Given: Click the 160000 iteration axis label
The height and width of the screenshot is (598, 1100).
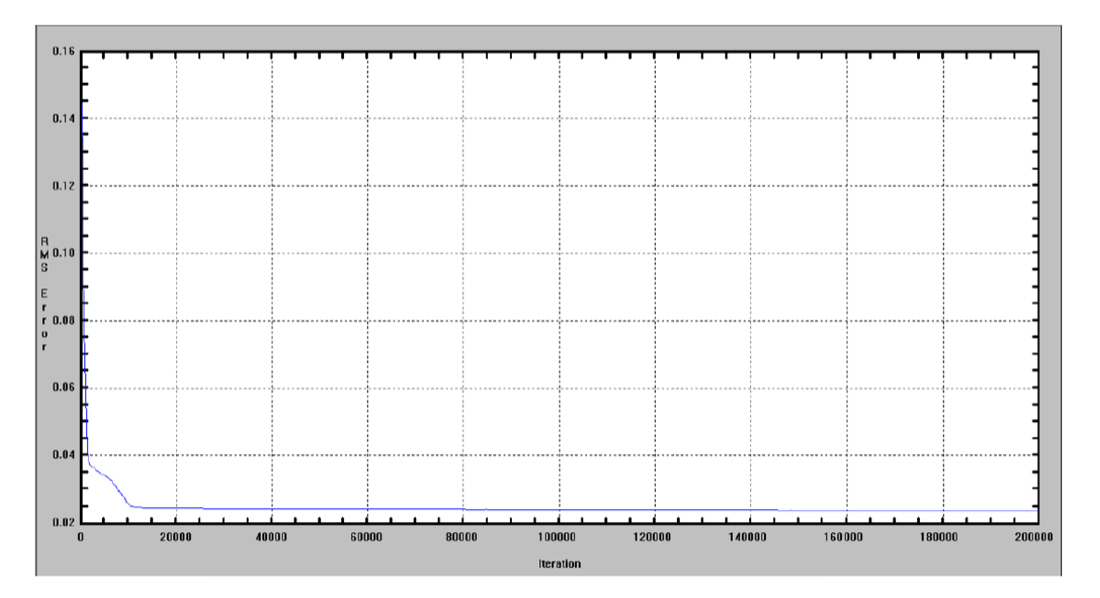Looking at the screenshot, I should pyautogui.click(x=843, y=537).
